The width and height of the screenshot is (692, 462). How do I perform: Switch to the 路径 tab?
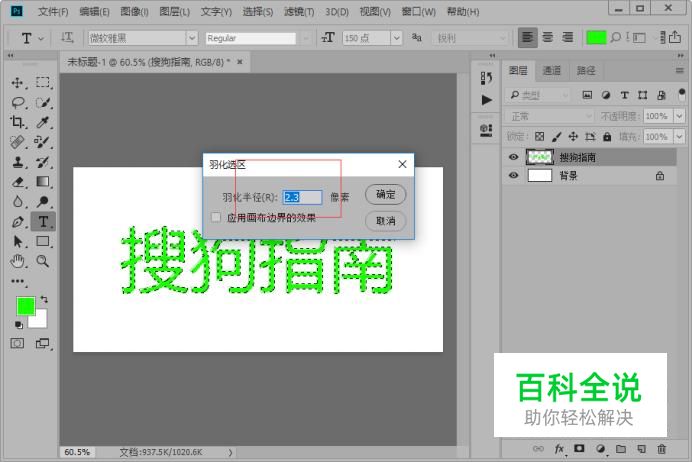586,71
